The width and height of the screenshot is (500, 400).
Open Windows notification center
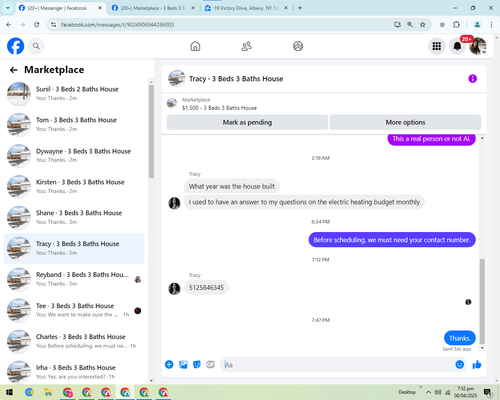pyautogui.click(x=488, y=392)
